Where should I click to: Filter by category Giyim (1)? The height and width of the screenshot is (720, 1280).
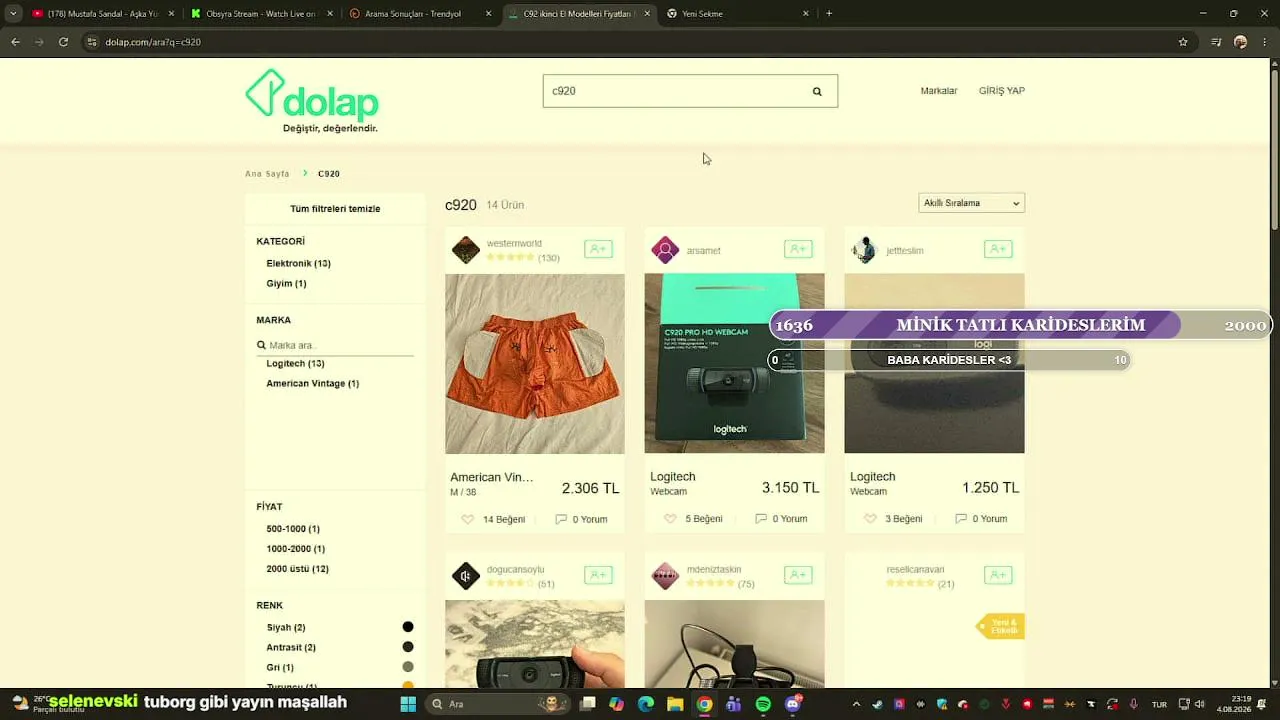[286, 284]
